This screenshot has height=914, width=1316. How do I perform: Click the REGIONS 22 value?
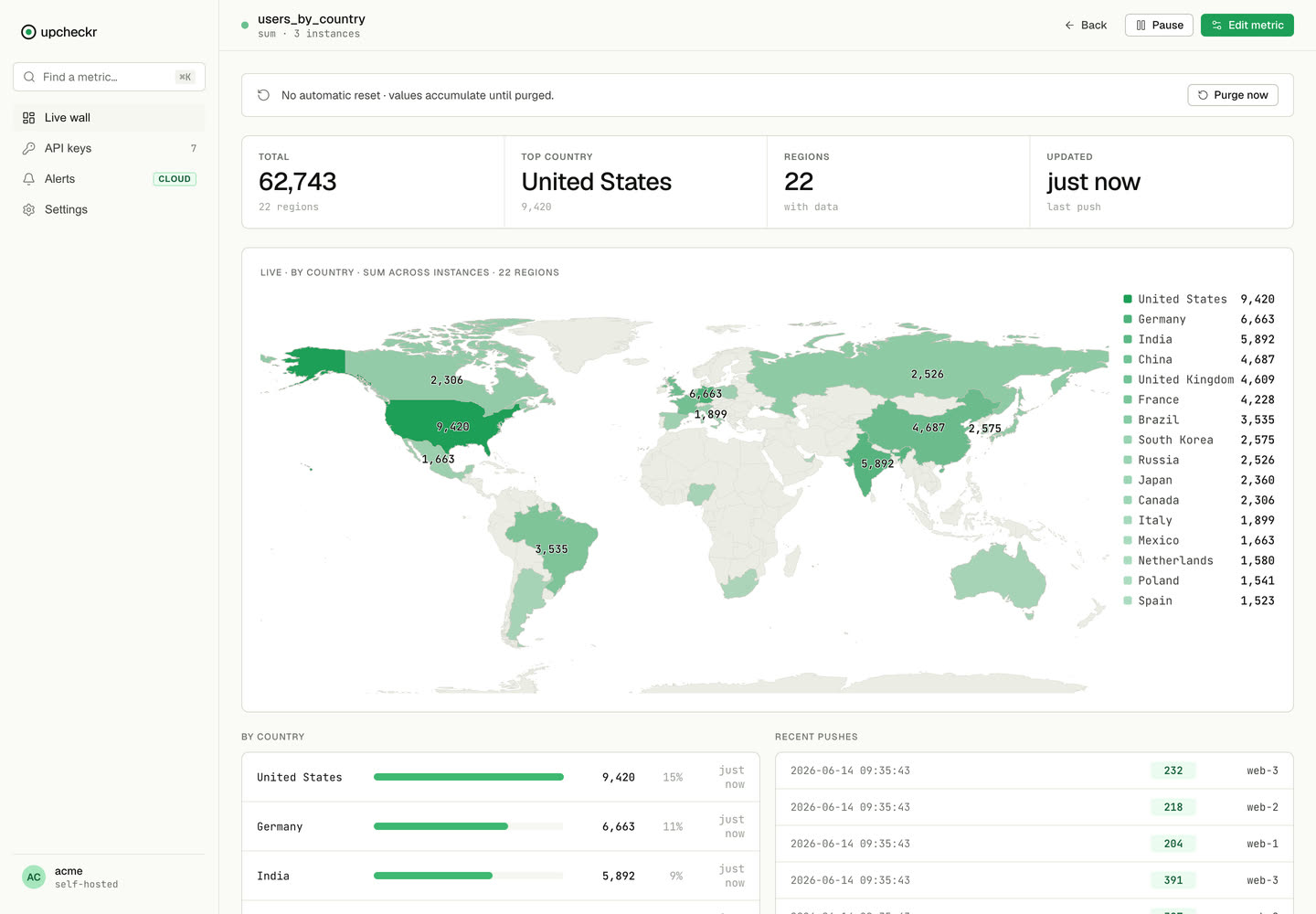799,182
